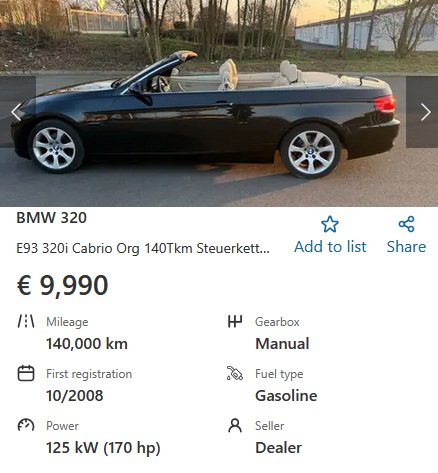Click the Share link text
This screenshot has height=473, width=438.
(x=406, y=247)
